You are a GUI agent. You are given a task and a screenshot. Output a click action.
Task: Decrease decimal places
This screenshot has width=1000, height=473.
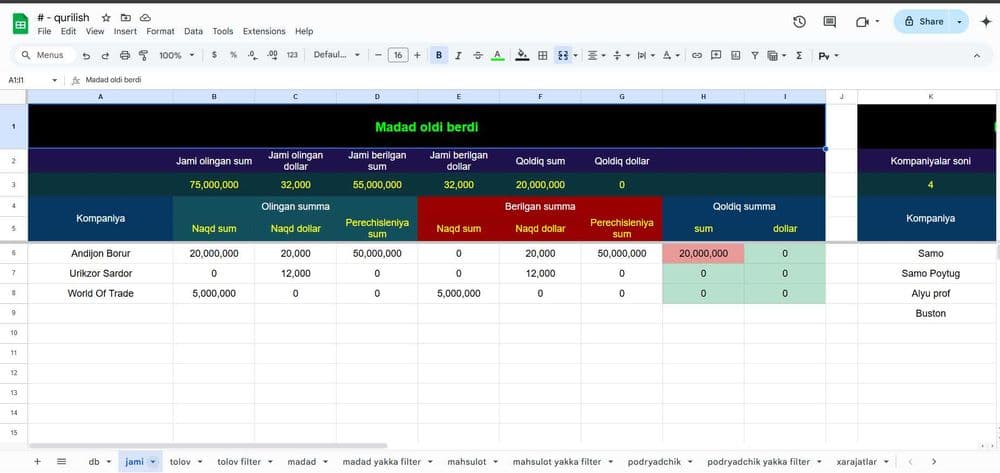[253, 55]
